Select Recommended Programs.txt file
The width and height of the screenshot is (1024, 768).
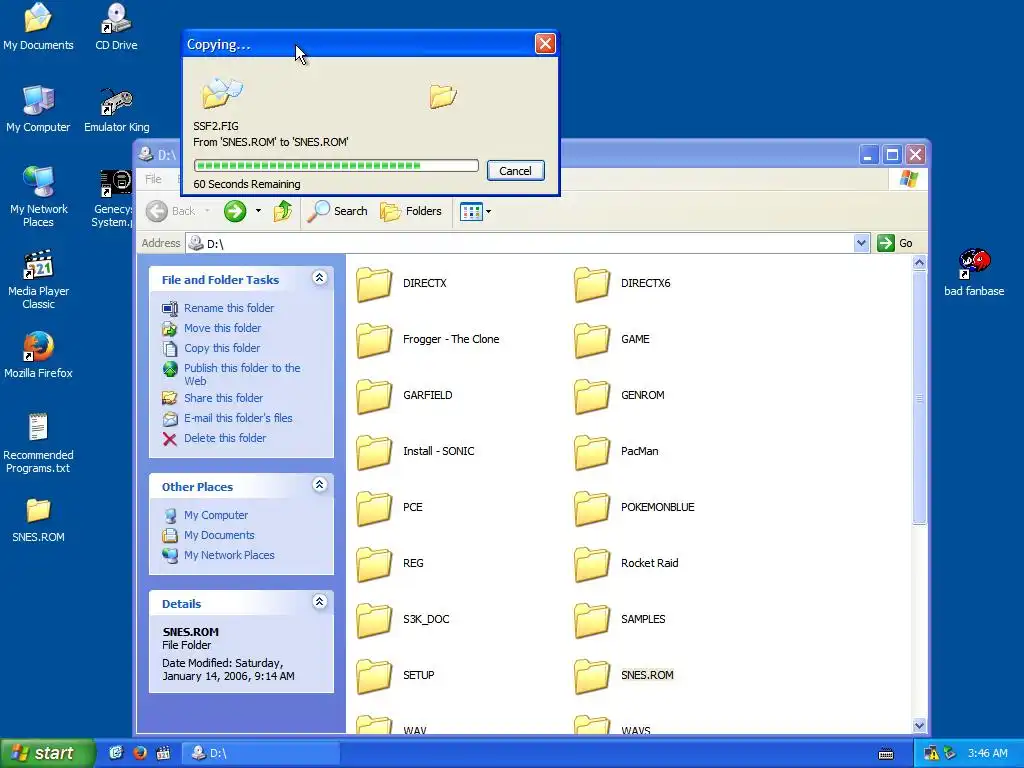pyautogui.click(x=38, y=443)
